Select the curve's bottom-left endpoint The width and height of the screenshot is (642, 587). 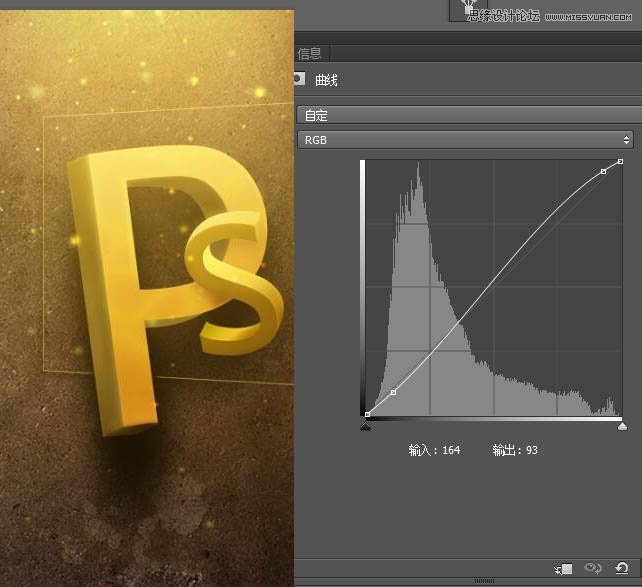coord(368,414)
